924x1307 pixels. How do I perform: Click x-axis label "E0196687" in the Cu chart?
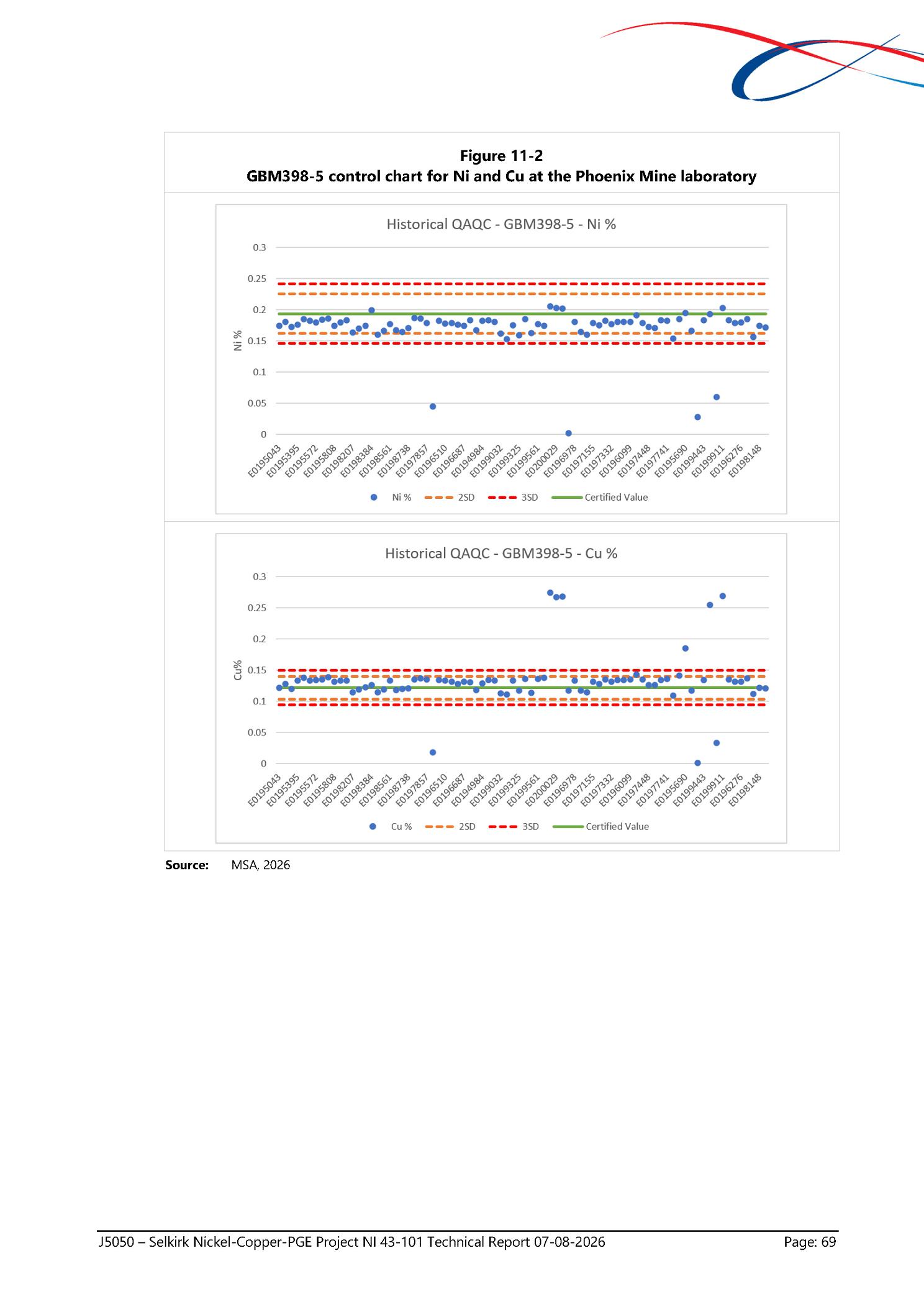coord(449,790)
